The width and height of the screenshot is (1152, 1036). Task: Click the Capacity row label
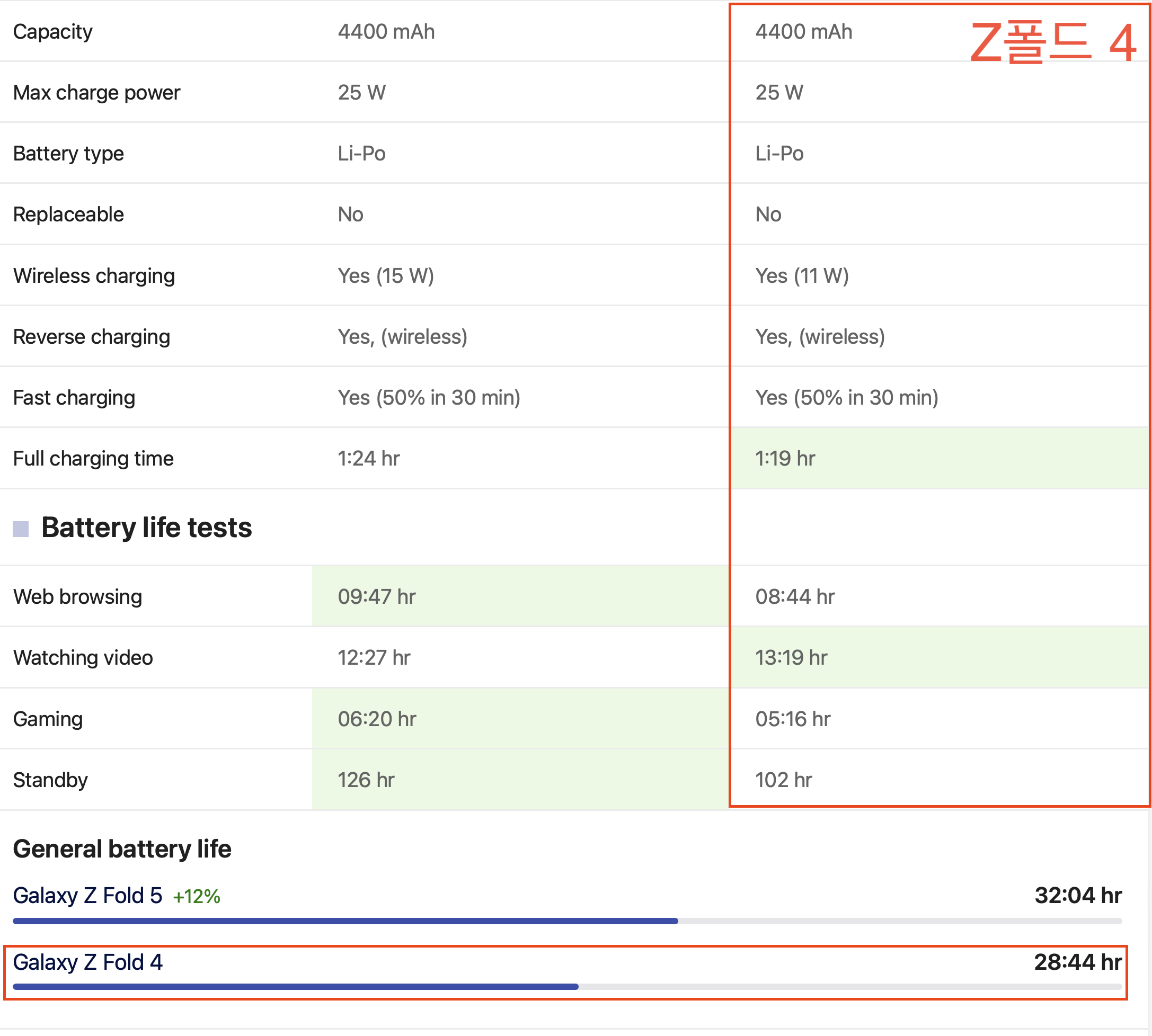pyautogui.click(x=52, y=32)
